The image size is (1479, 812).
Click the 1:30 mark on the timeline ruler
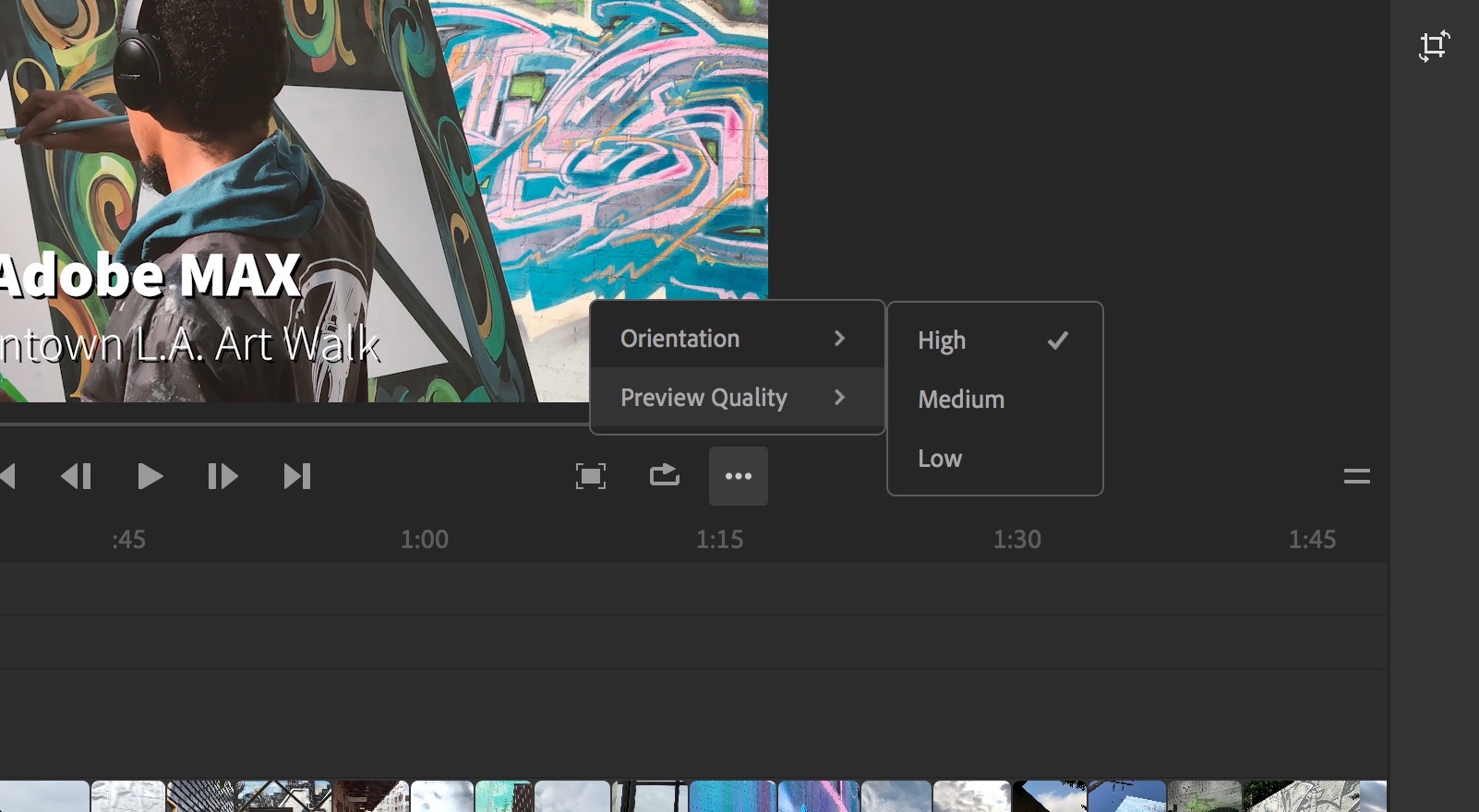pos(1016,540)
